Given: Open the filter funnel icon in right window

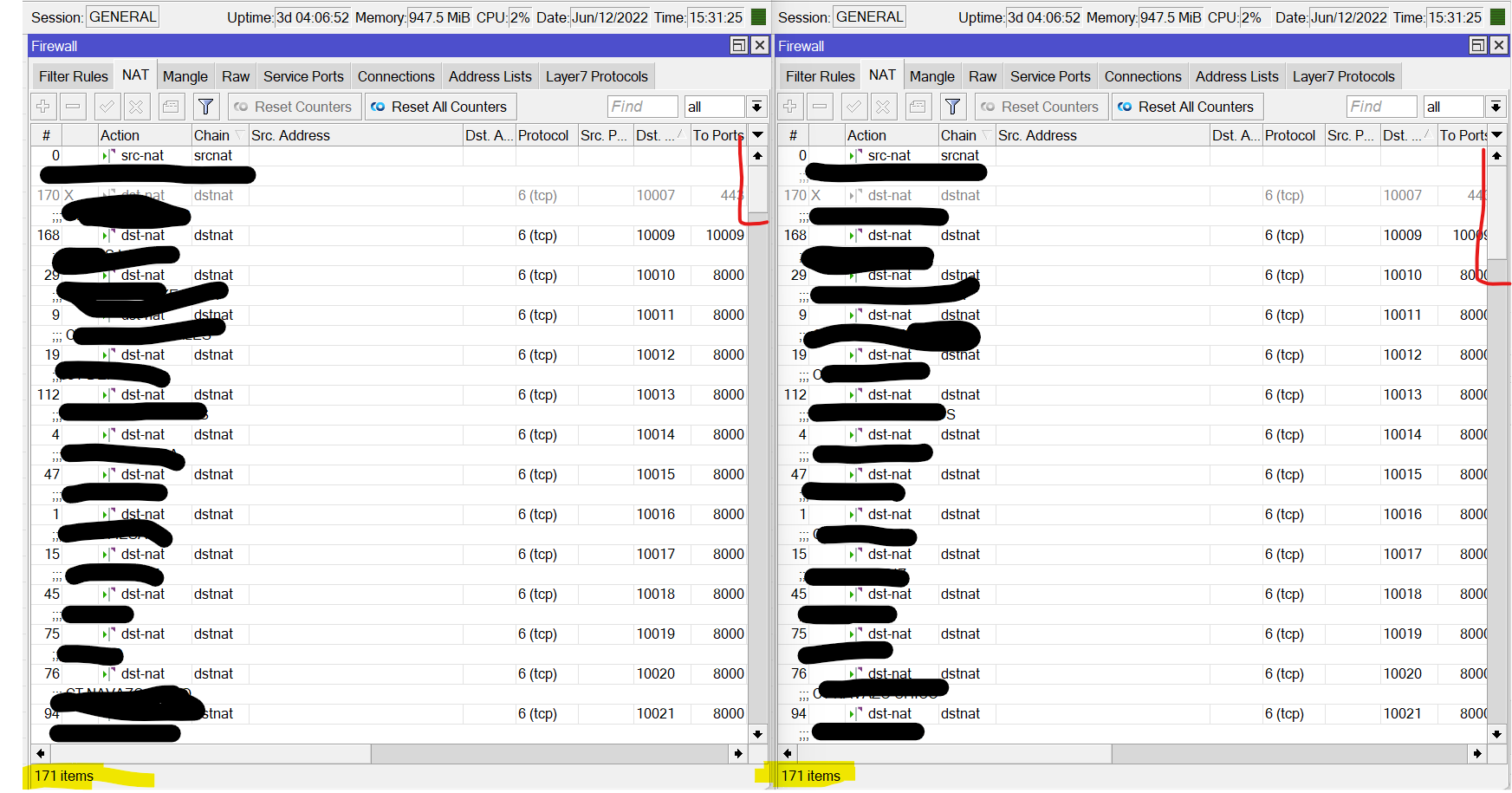Looking at the screenshot, I should point(953,107).
